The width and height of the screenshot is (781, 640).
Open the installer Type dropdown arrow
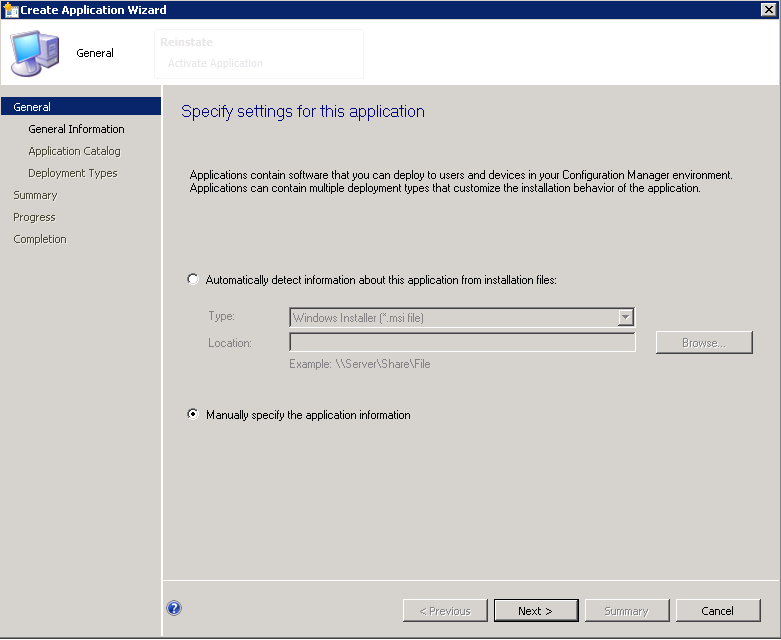click(x=626, y=317)
